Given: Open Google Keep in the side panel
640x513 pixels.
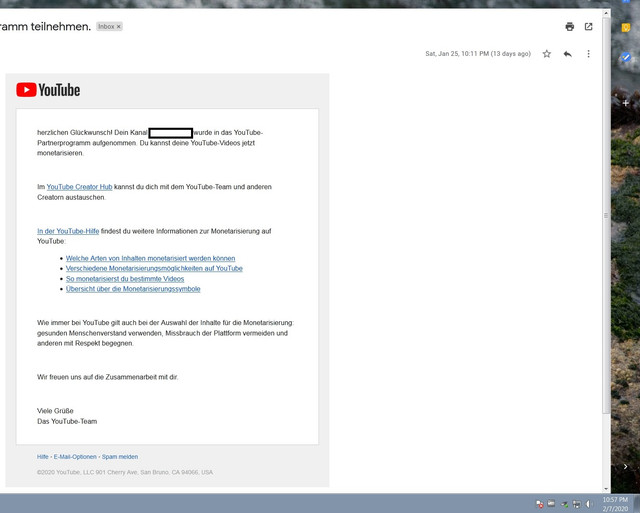Looking at the screenshot, I should pyautogui.click(x=626, y=27).
